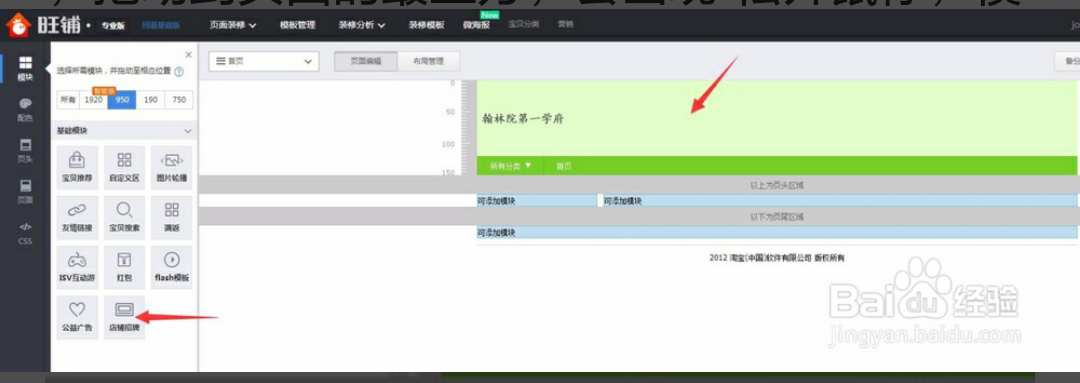Click the footer area 可添加模块 slot

[777, 232]
